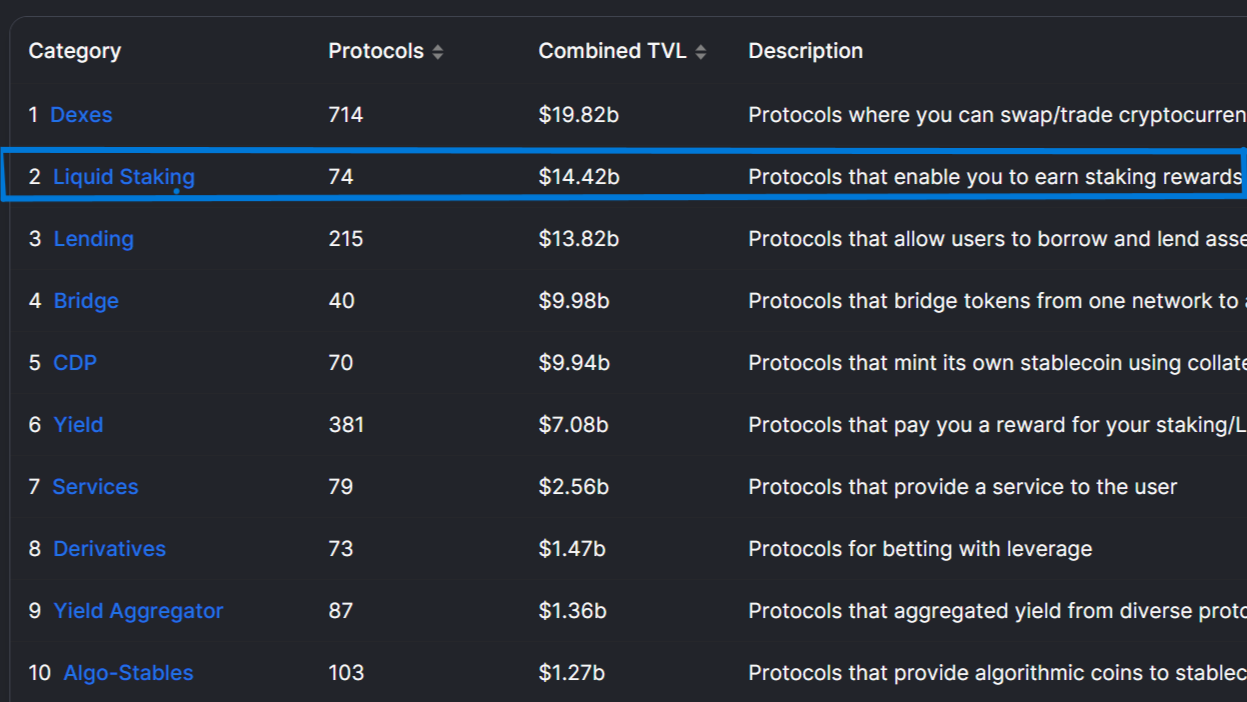Viewport: 1247px width, 702px height.
Task: Click the Combined TVL header text
Action: pyautogui.click(x=613, y=51)
